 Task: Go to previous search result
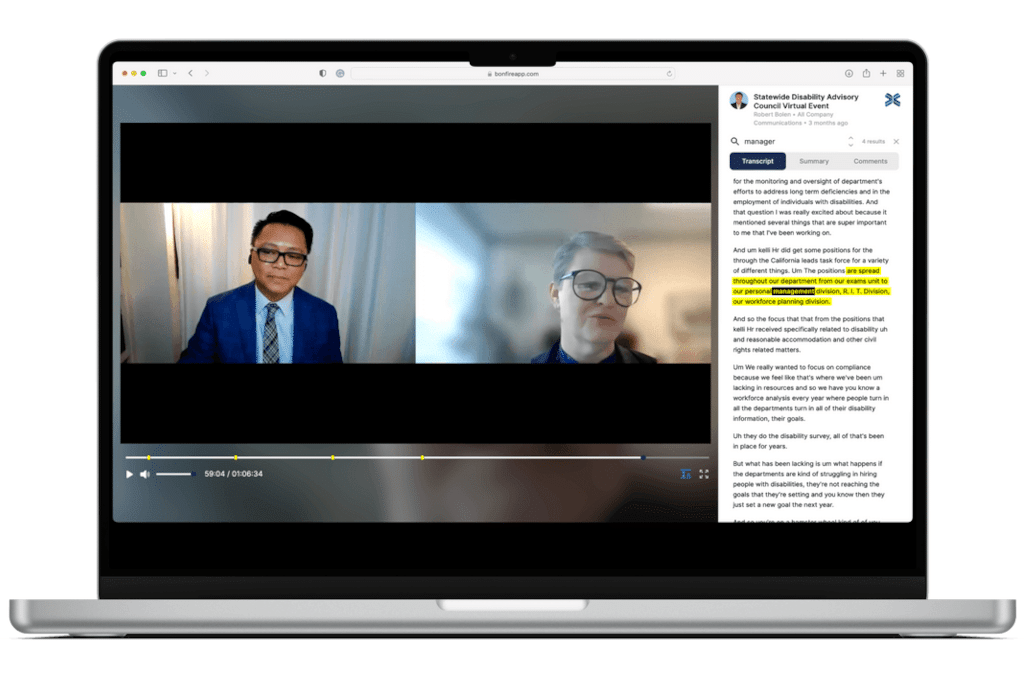click(851, 138)
